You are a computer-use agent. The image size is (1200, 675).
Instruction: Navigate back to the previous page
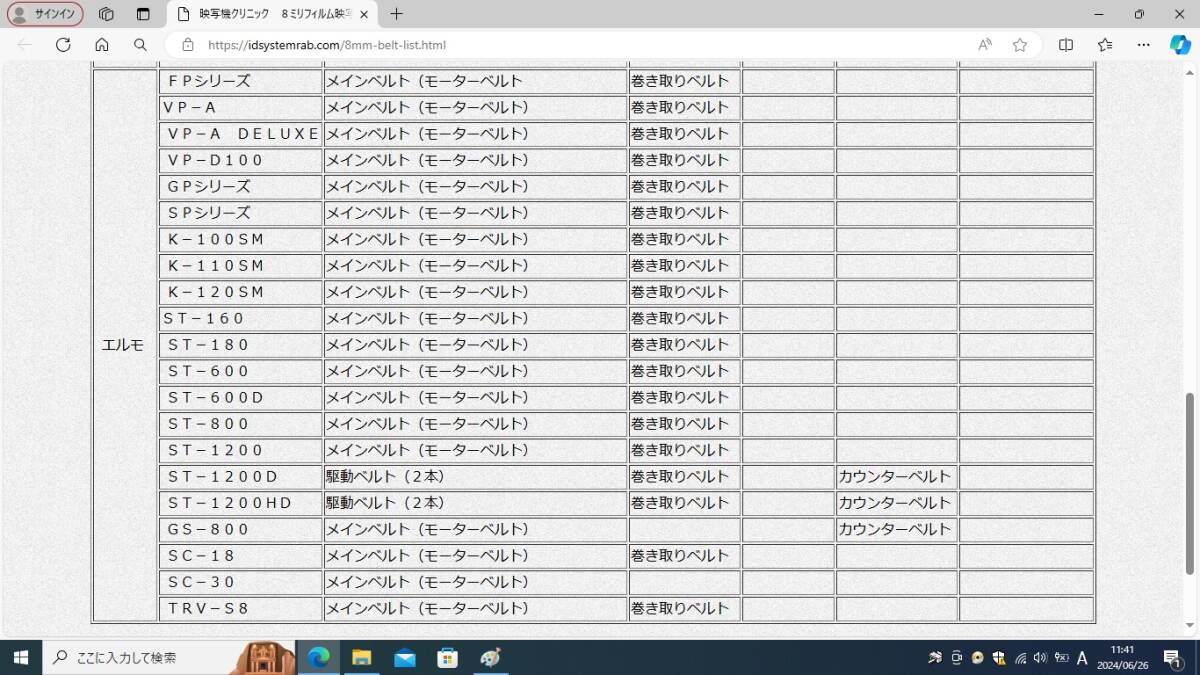coord(24,45)
